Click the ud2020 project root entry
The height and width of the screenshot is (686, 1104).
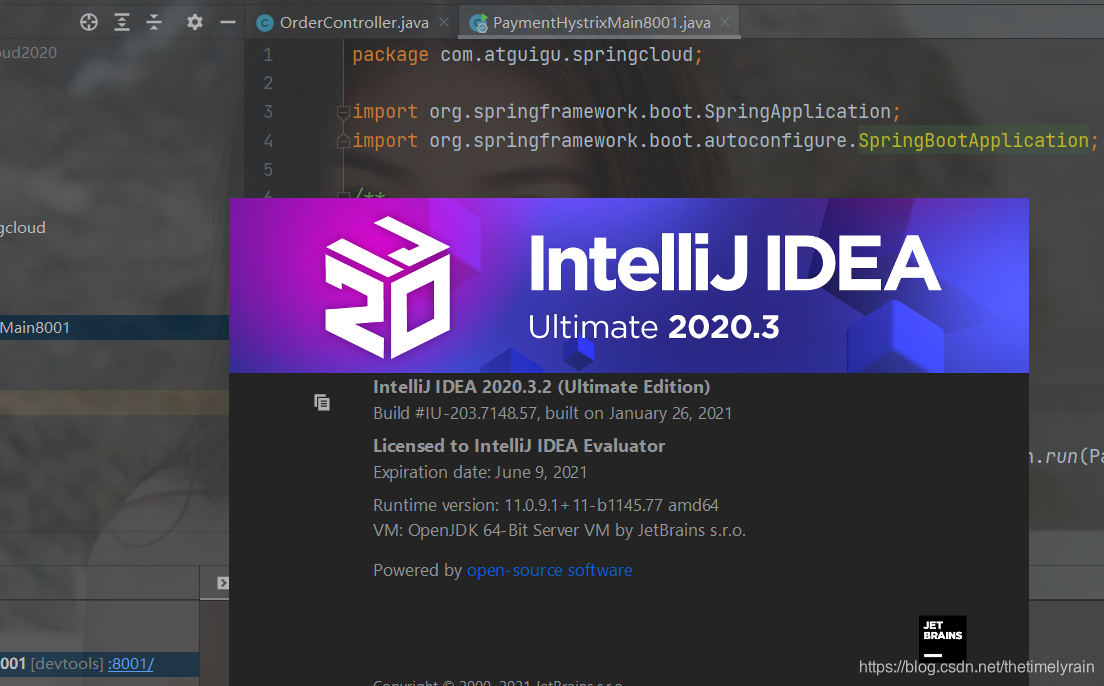pyautogui.click(x=28, y=53)
